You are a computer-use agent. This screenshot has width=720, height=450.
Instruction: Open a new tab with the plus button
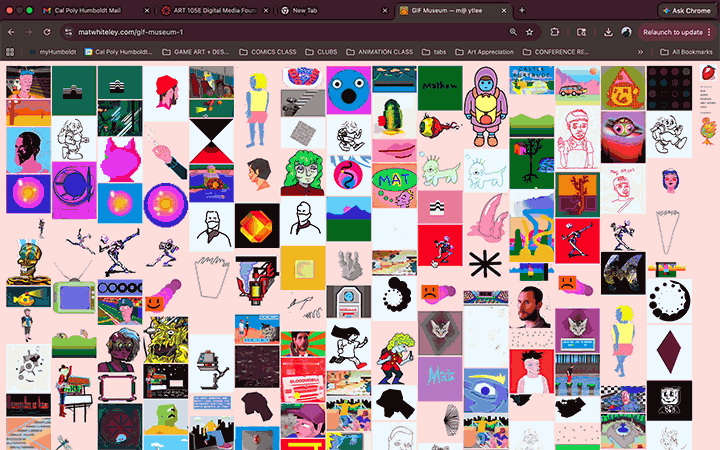522,10
